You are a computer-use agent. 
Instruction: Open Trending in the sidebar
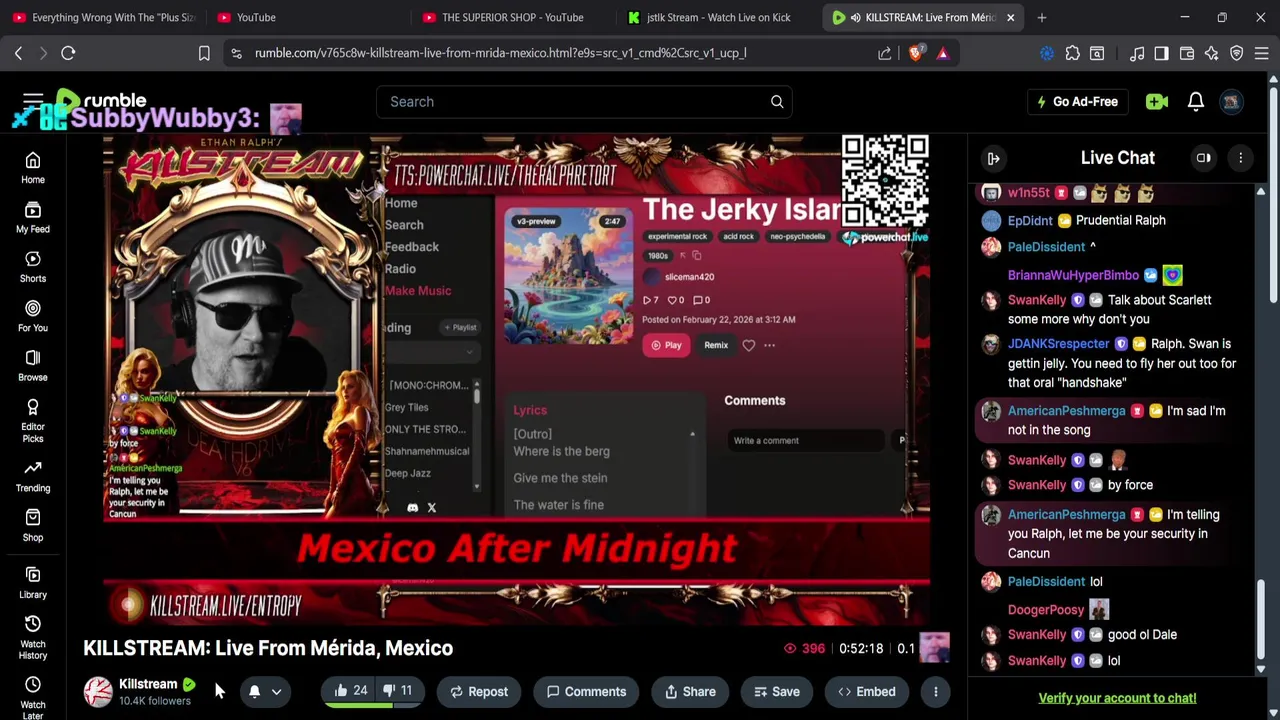pyautogui.click(x=33, y=476)
